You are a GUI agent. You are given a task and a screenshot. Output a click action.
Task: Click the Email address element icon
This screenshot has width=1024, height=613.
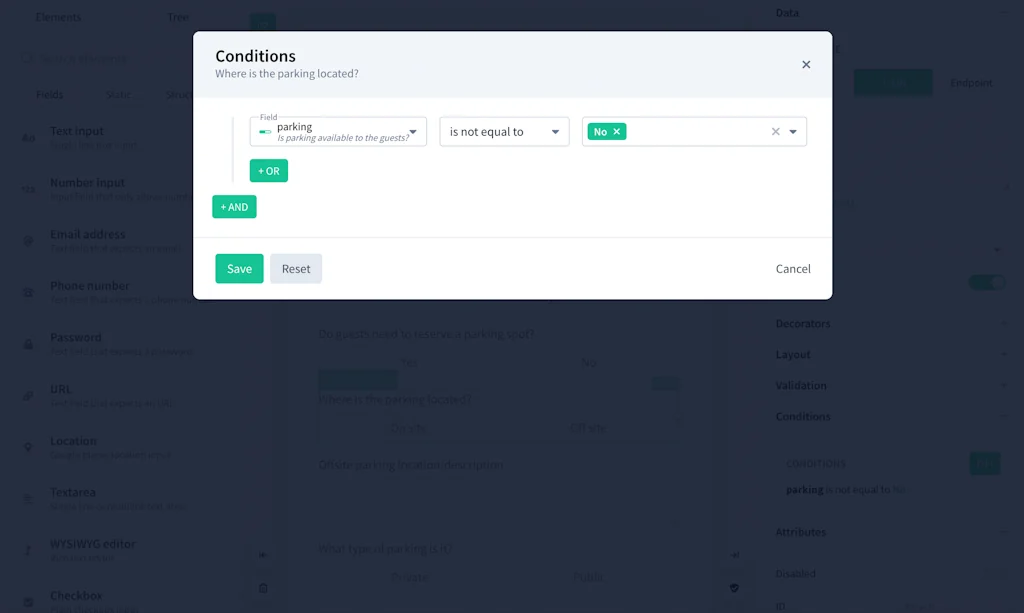click(28, 241)
